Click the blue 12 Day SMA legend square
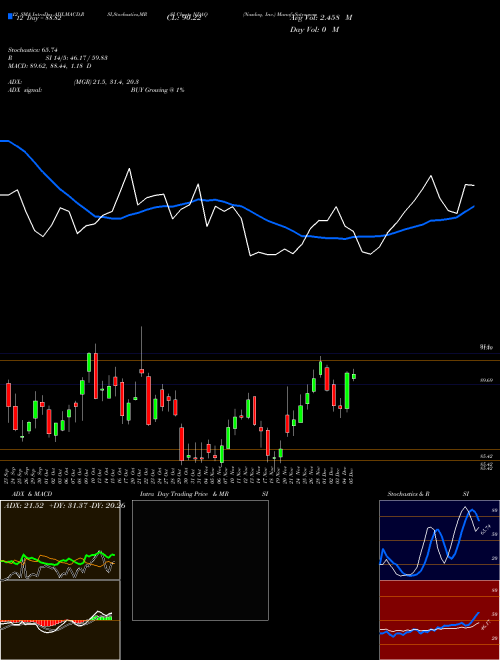This screenshot has width=500, height=660. pyautogui.click(x=10, y=16)
